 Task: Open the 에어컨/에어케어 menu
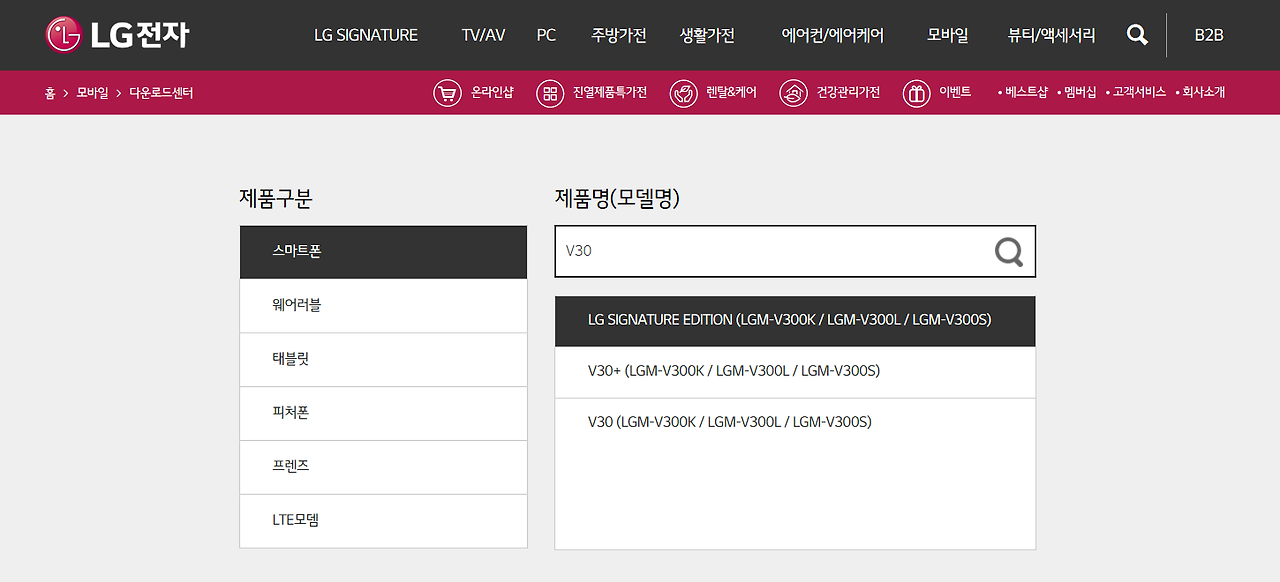(833, 35)
